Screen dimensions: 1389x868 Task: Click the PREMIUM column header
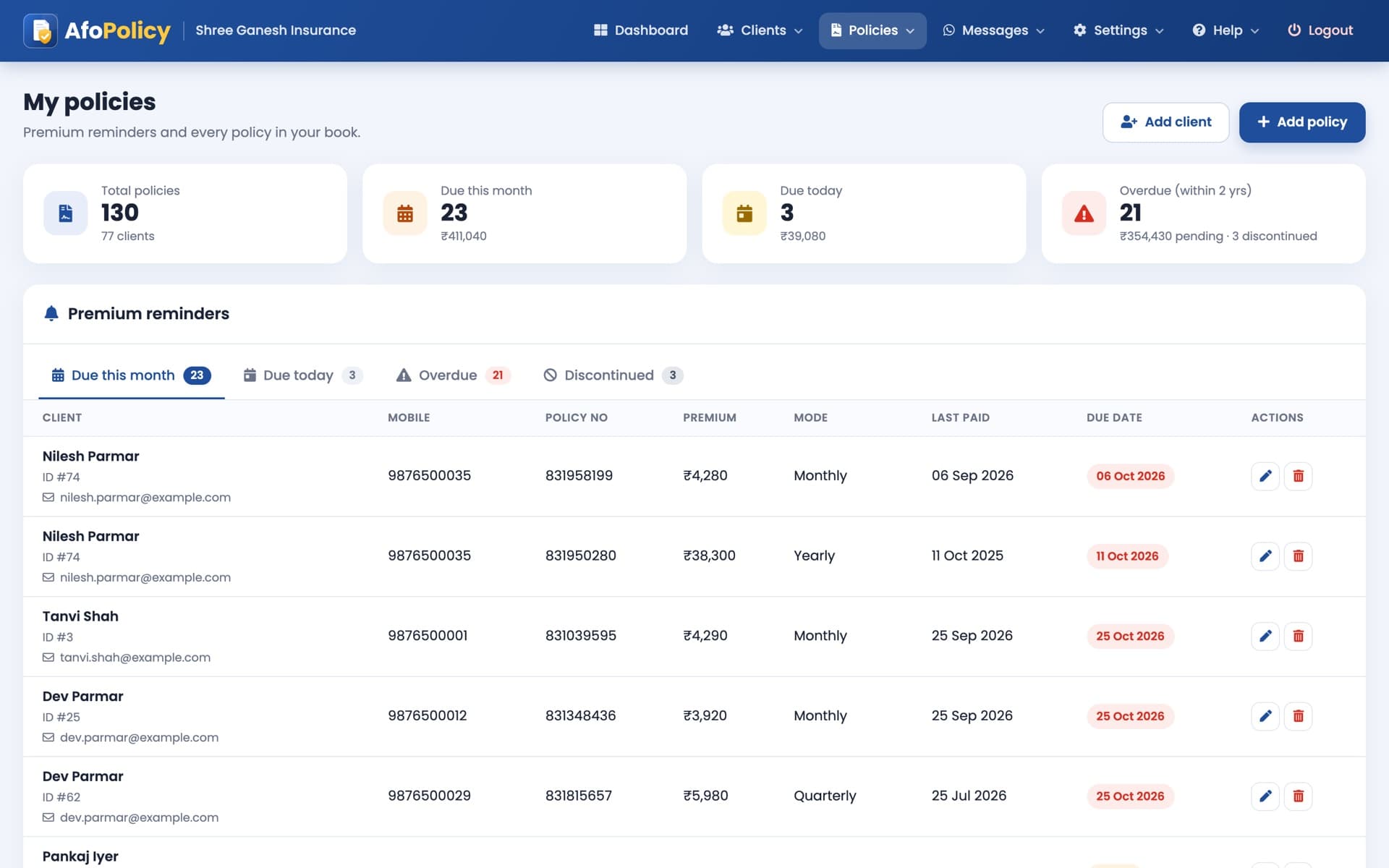click(710, 417)
